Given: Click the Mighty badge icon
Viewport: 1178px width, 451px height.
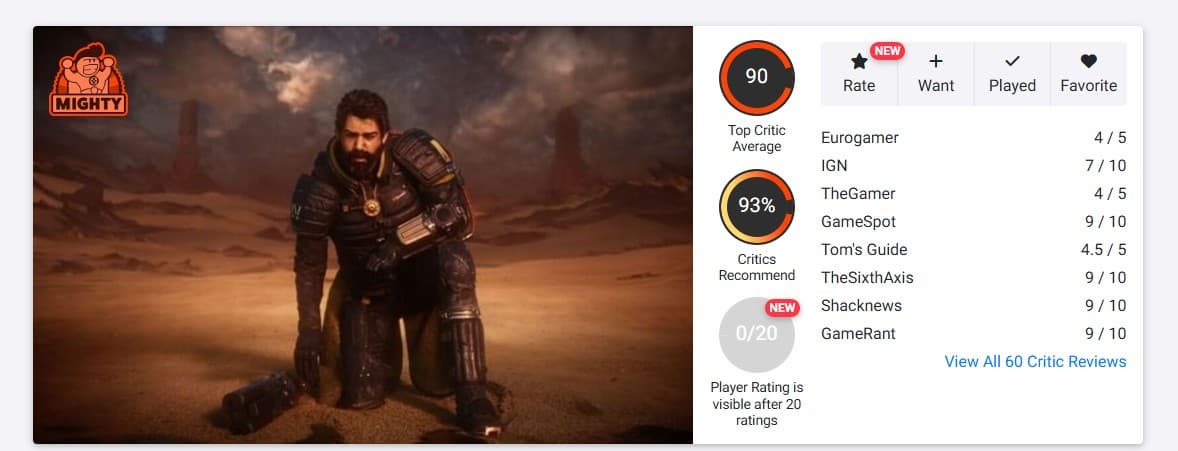Looking at the screenshot, I should pyautogui.click(x=88, y=79).
